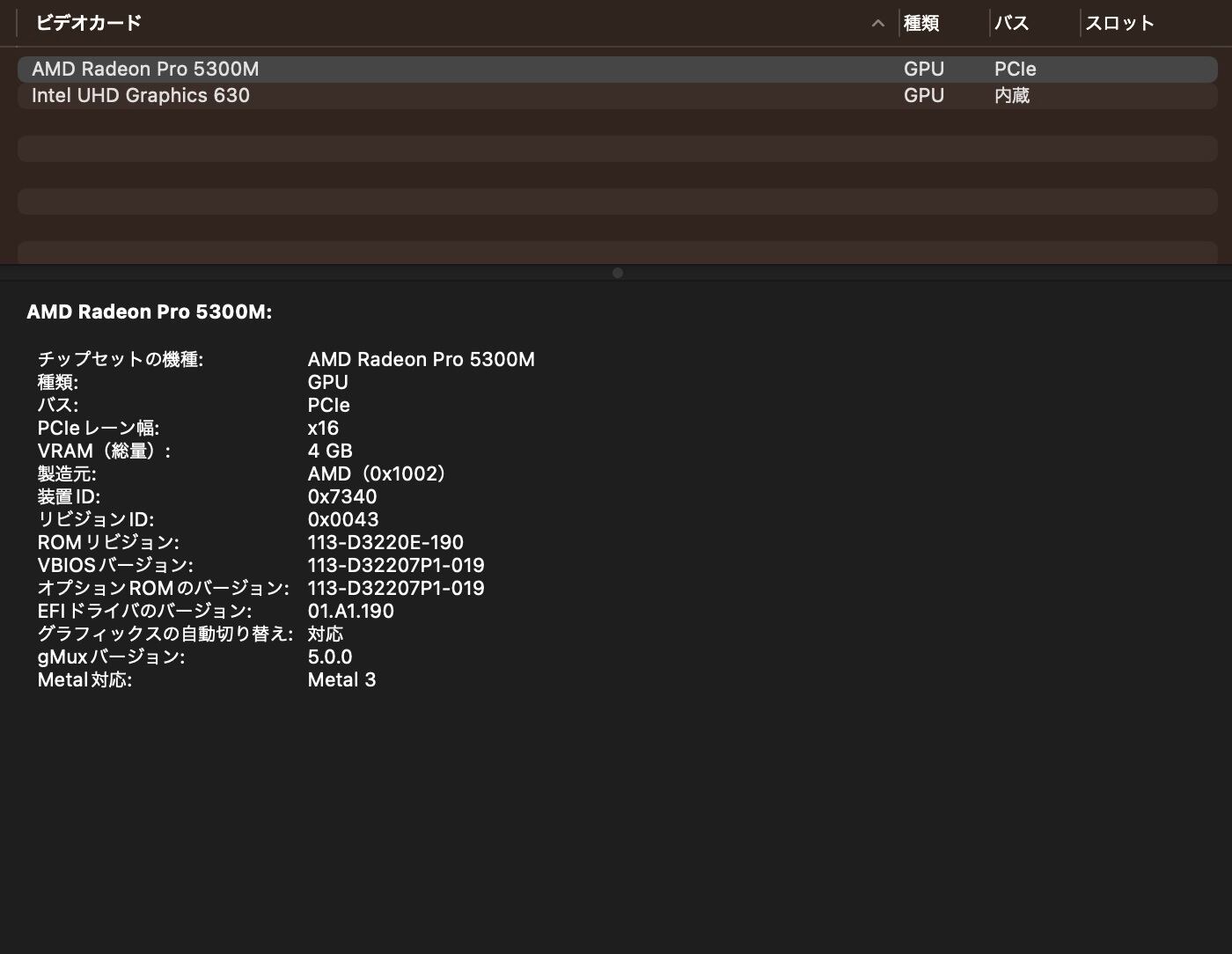1232x954 pixels.
Task: Click the チップセットの機種 label
Action: click(121, 360)
